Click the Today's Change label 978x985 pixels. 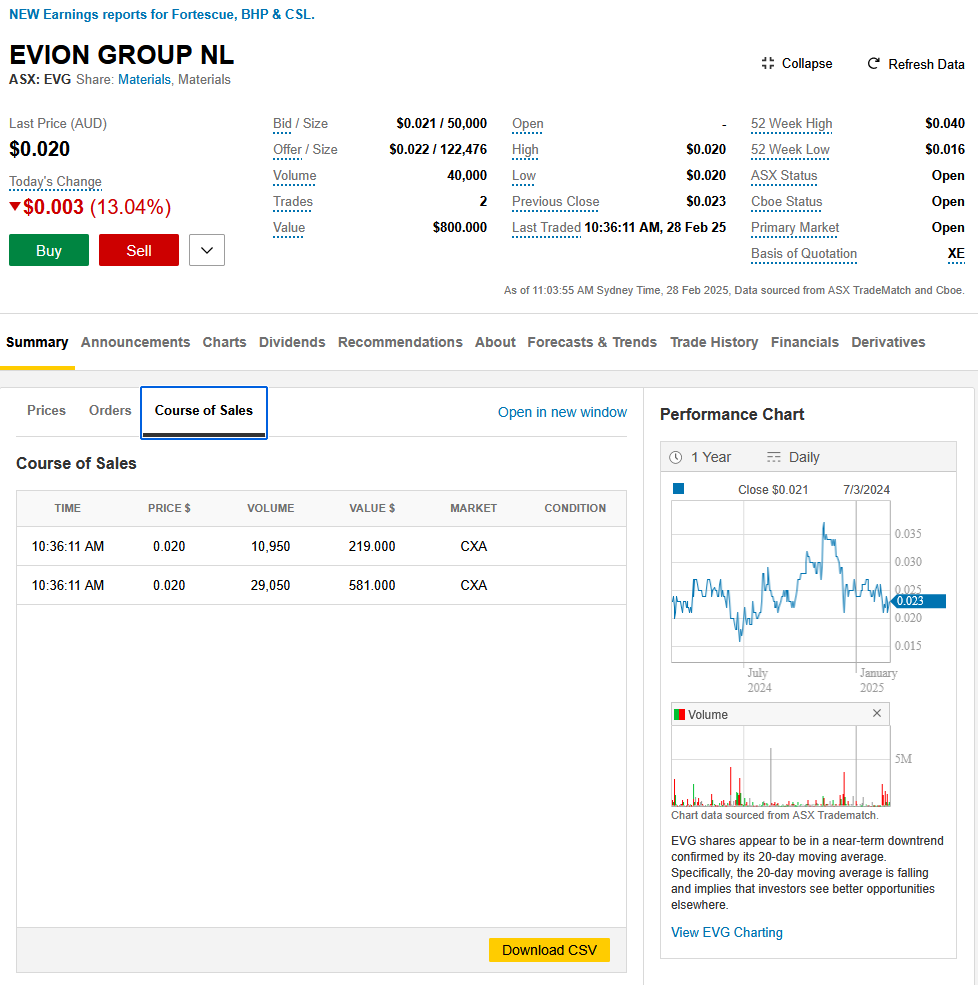click(55, 182)
